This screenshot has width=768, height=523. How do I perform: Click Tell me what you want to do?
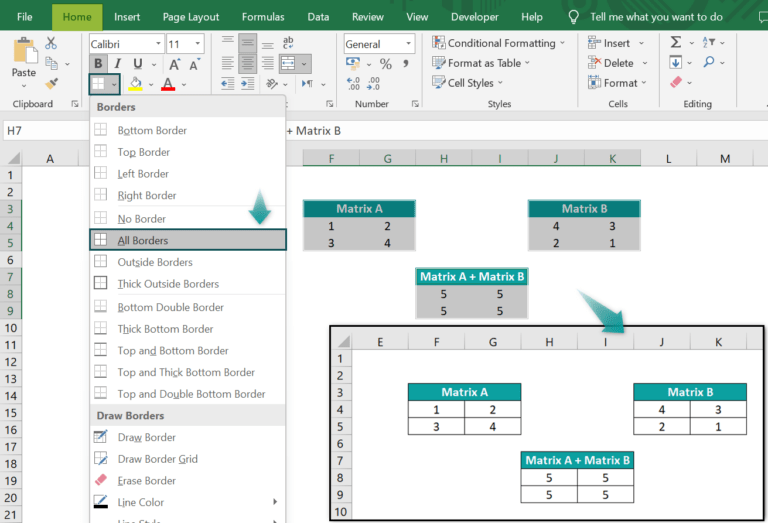click(656, 17)
